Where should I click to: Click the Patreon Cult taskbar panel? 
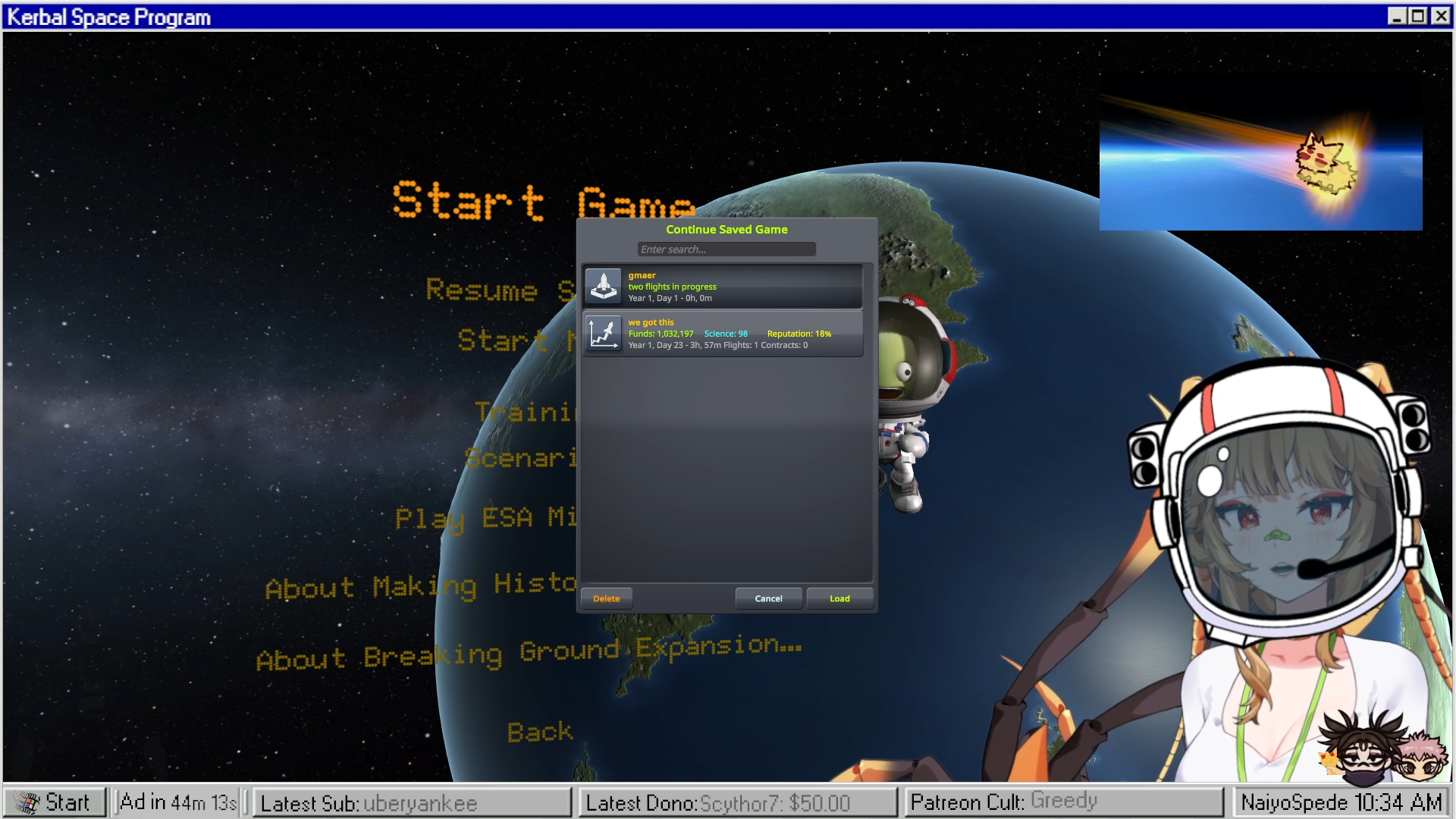coord(1063,802)
